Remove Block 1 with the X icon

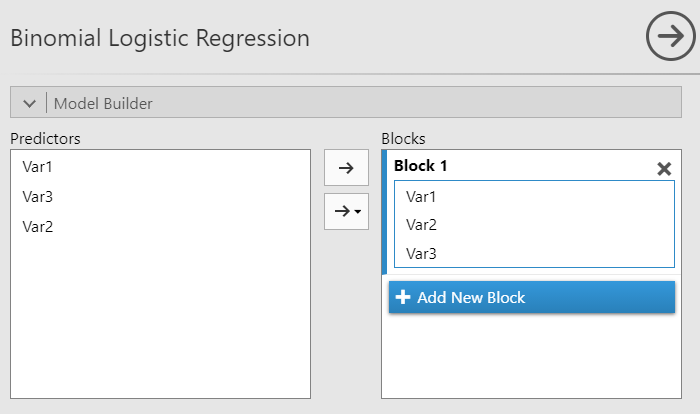(x=663, y=169)
